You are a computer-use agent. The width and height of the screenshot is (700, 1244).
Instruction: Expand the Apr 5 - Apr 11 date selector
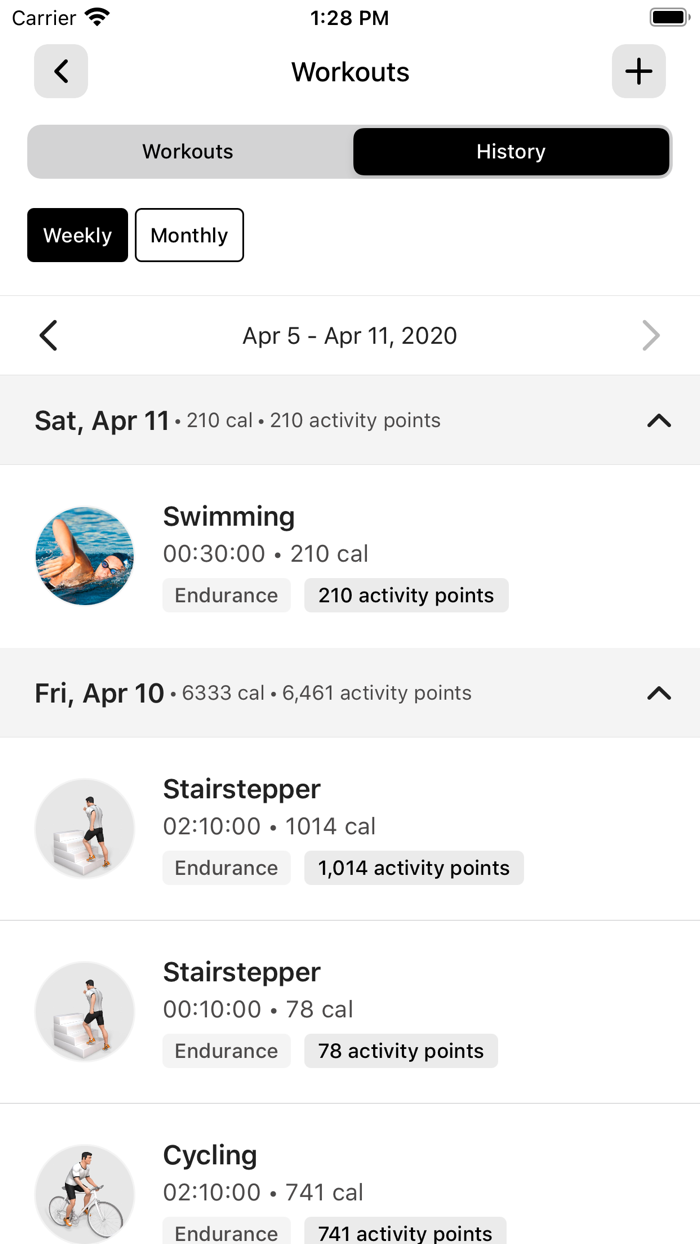click(350, 335)
